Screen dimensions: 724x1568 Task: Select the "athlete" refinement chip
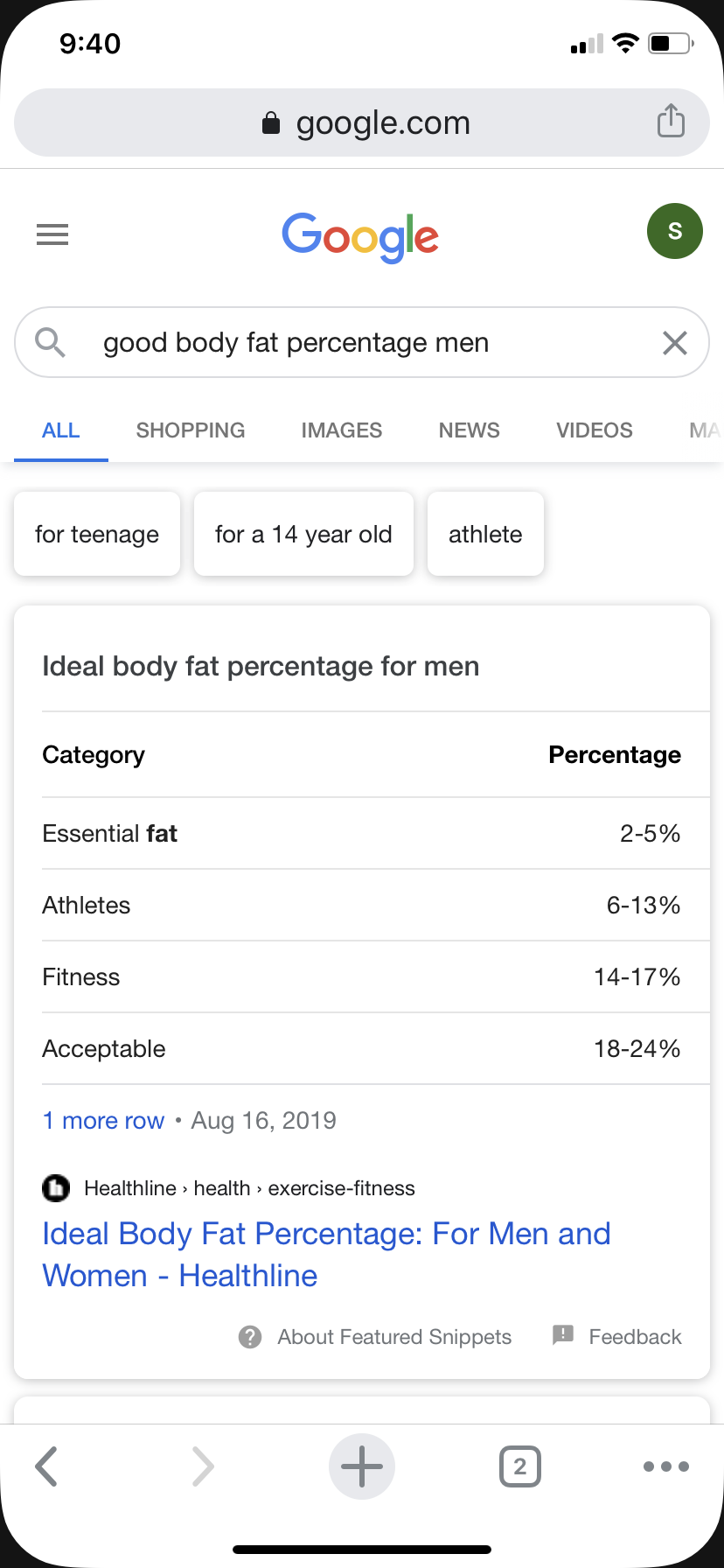[x=485, y=534]
